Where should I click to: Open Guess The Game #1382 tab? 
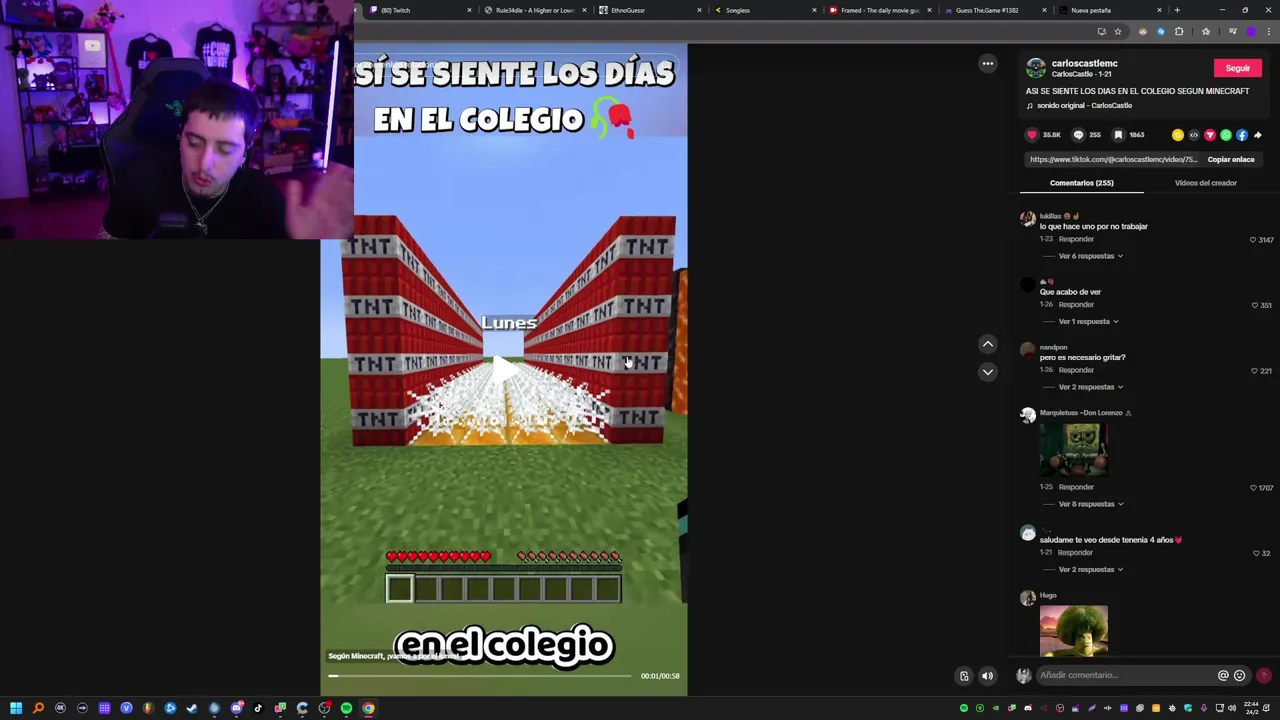pyautogui.click(x=994, y=10)
